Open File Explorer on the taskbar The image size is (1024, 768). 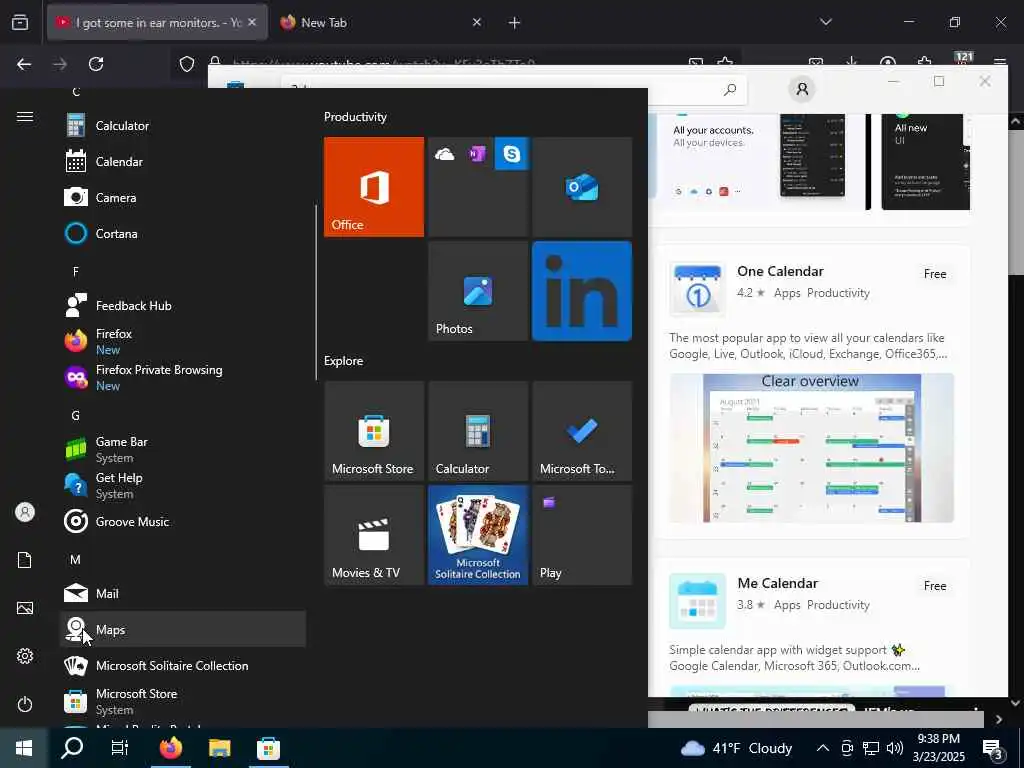click(x=219, y=748)
